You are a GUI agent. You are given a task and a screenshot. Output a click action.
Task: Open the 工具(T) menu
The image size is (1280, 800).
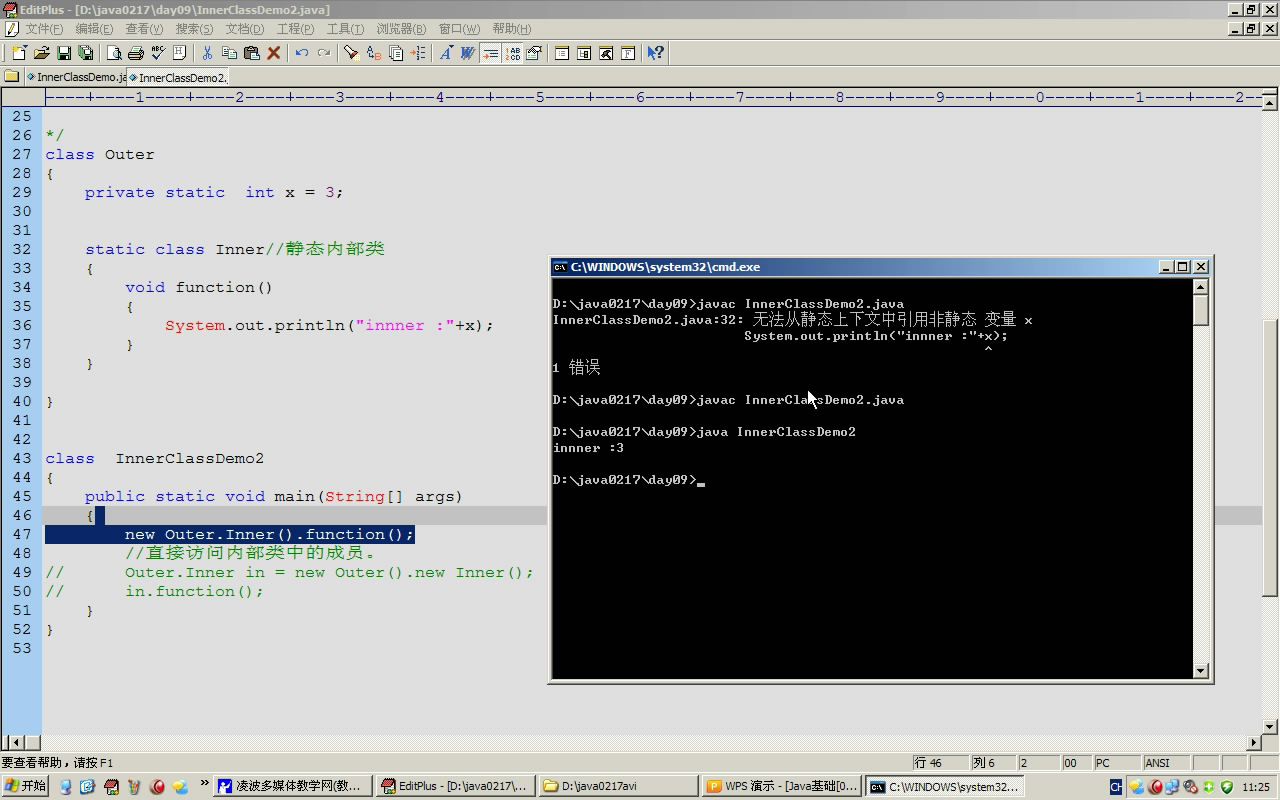[x=345, y=29]
